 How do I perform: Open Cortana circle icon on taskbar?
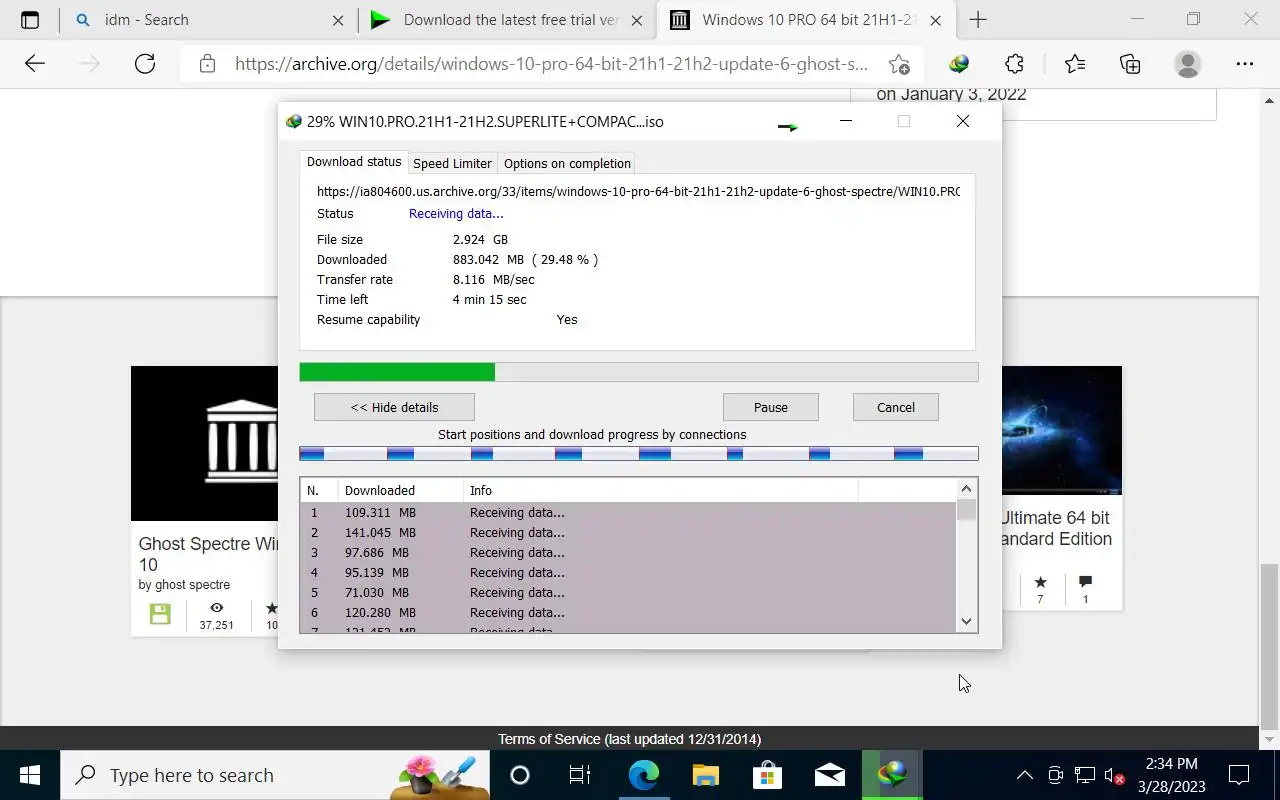point(519,775)
